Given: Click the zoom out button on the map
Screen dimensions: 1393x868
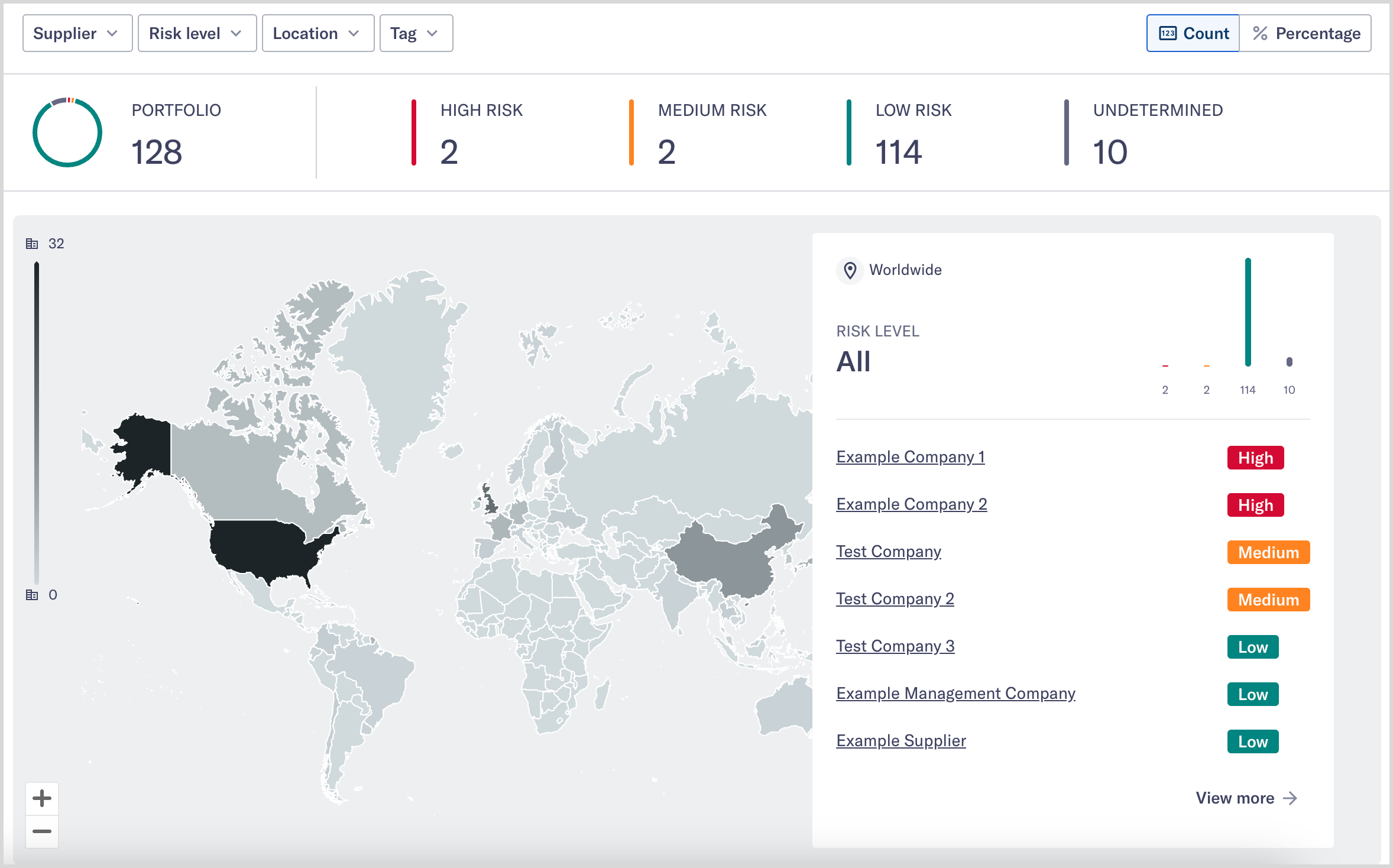Looking at the screenshot, I should tap(42, 831).
